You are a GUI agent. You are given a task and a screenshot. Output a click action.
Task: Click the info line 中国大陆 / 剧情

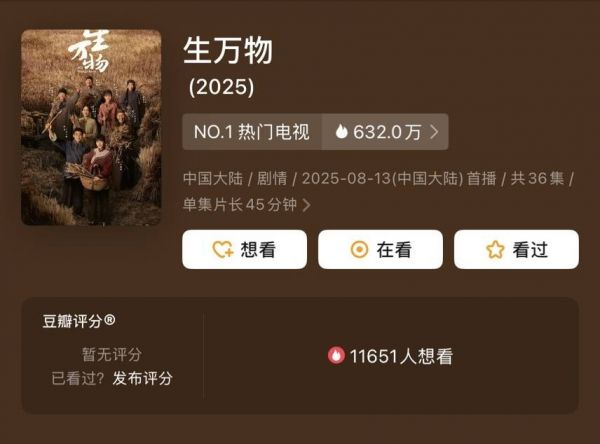point(235,179)
